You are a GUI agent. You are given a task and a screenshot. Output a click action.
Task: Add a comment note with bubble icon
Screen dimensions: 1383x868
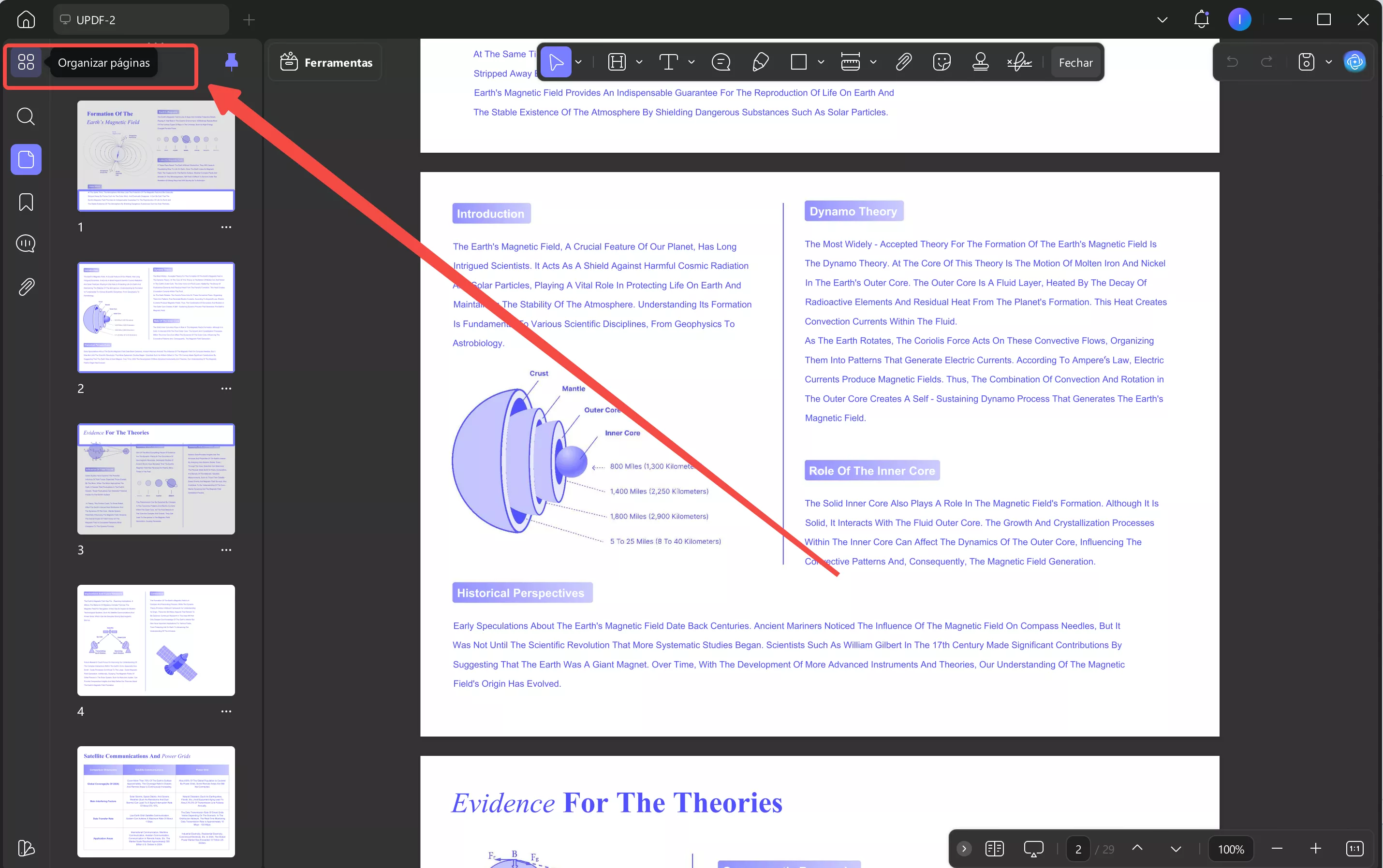(x=720, y=62)
